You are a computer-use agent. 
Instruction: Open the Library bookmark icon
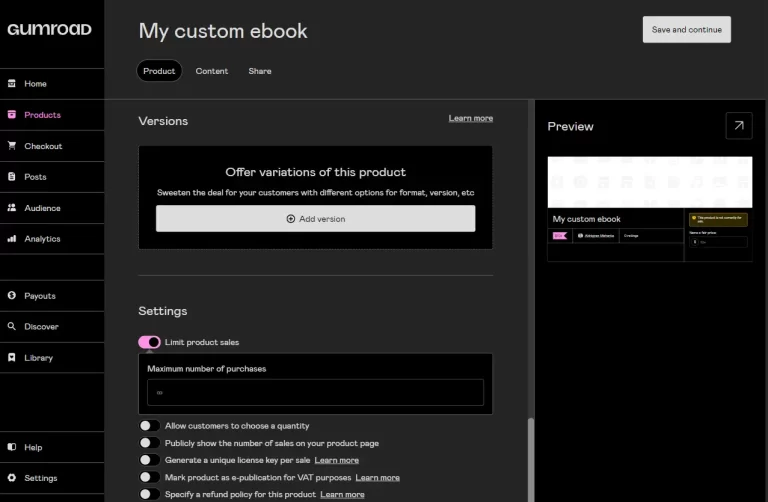click(12, 357)
